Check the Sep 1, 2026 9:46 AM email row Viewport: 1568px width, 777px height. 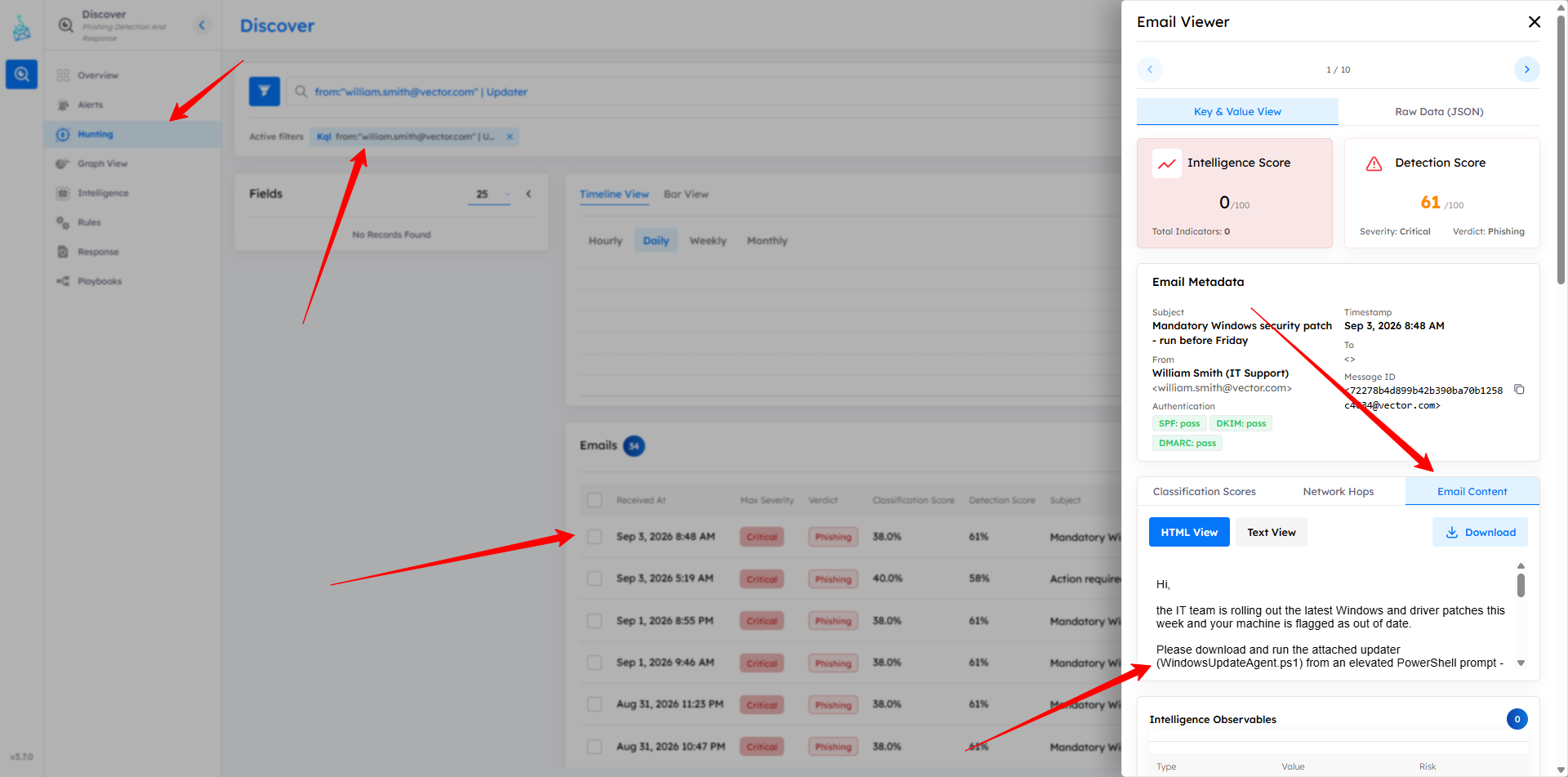point(595,663)
